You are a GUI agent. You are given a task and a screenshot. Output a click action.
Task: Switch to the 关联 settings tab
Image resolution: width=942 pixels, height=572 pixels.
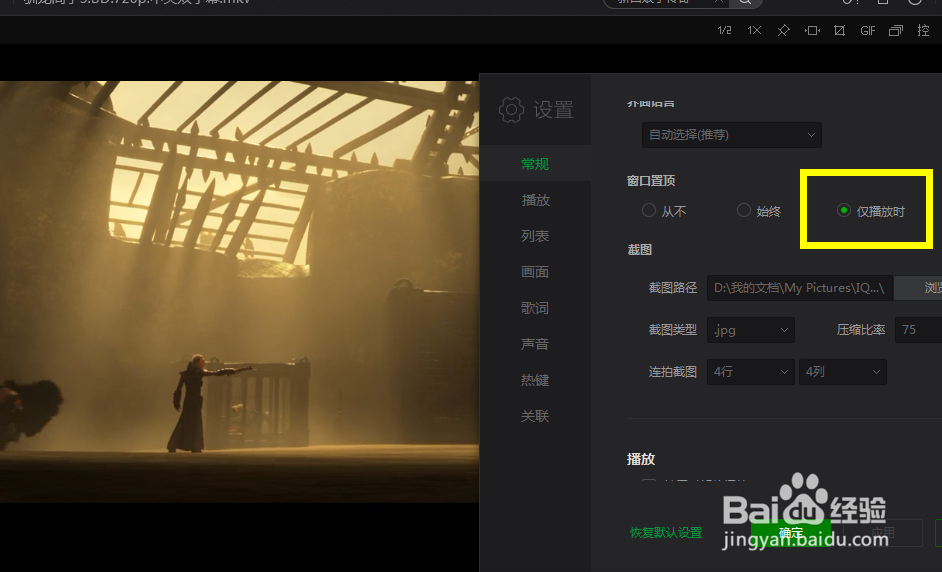point(535,416)
